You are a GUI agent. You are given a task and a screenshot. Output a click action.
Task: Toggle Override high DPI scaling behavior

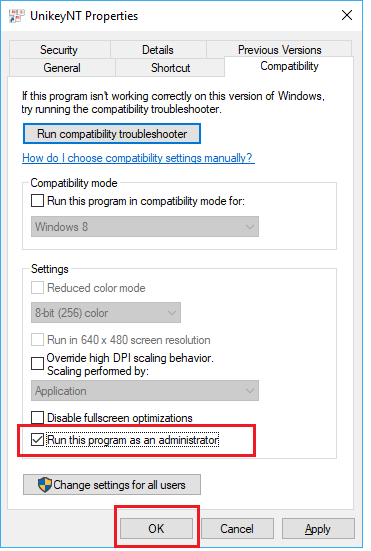(x=37, y=364)
